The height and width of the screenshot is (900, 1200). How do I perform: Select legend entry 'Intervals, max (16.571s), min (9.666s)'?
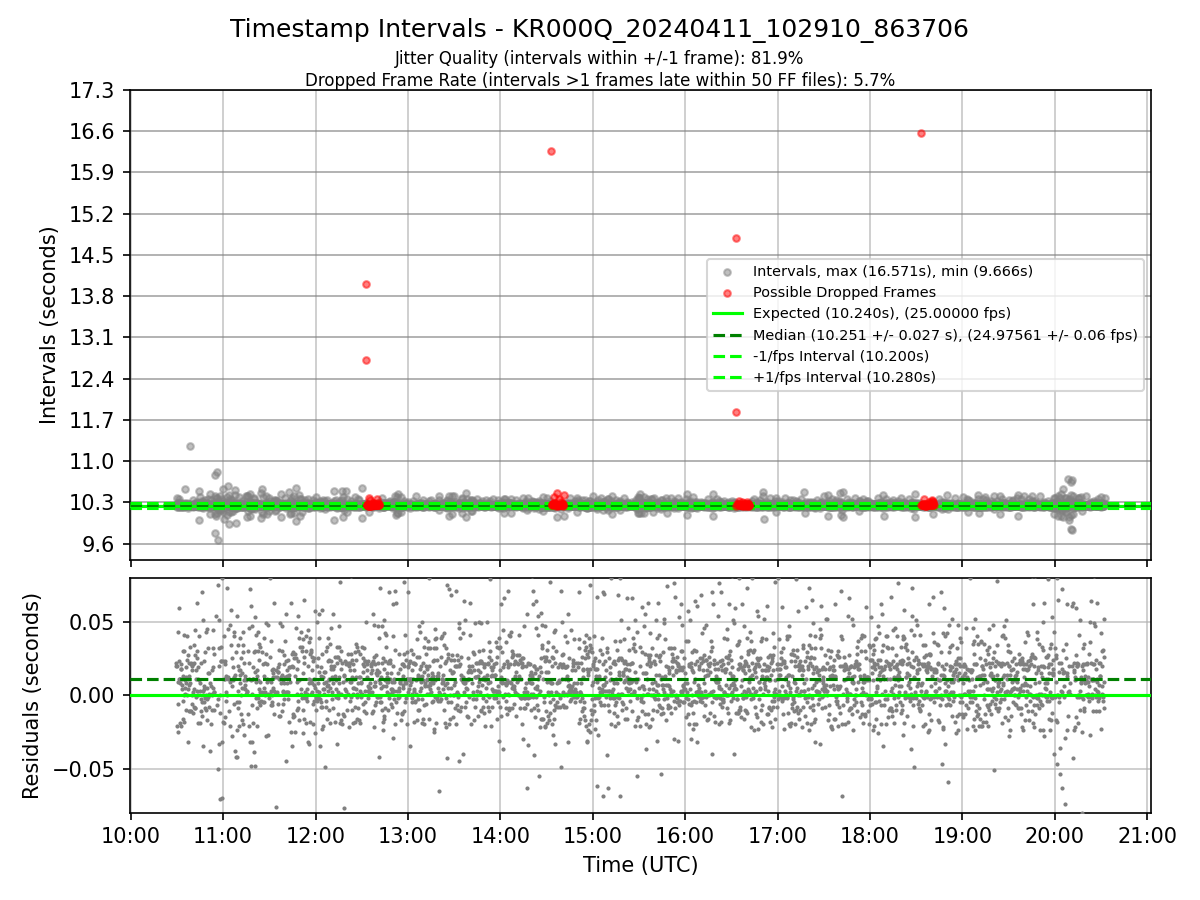tap(892, 271)
